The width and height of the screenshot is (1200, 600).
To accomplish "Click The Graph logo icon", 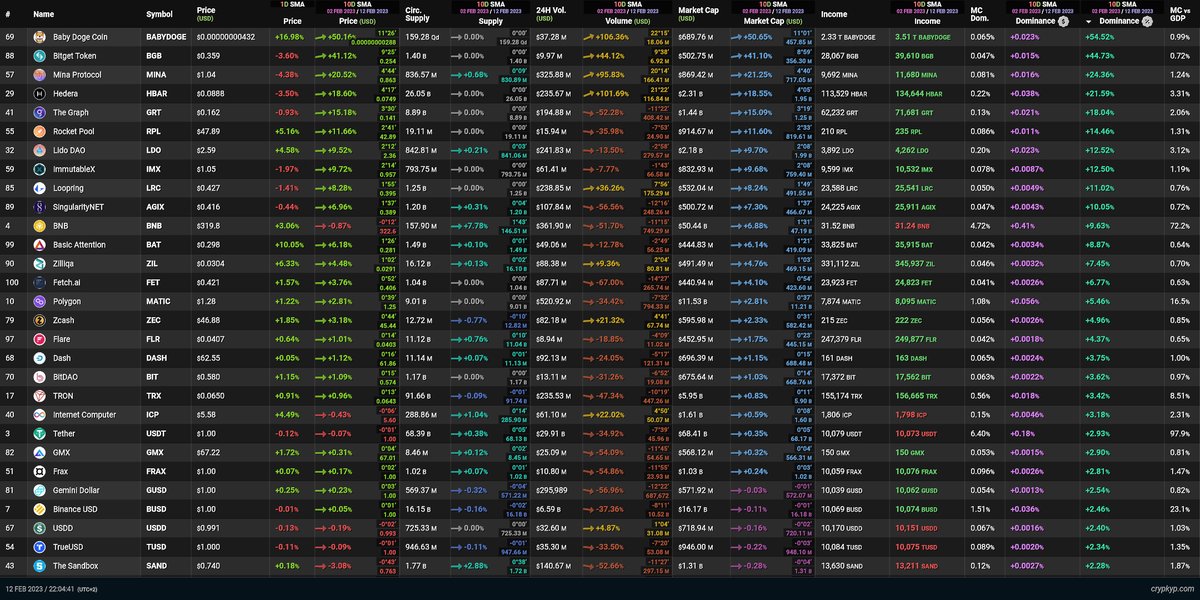I will point(39,112).
